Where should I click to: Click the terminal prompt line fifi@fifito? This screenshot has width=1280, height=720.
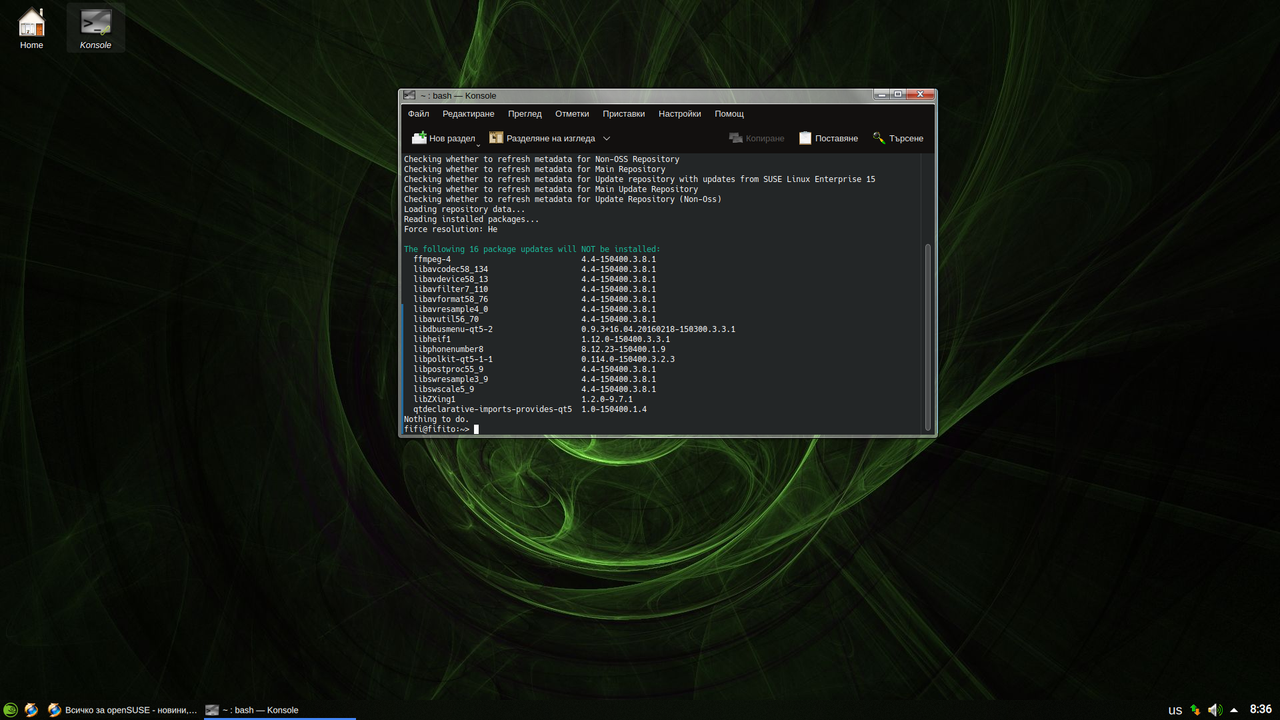tap(437, 429)
